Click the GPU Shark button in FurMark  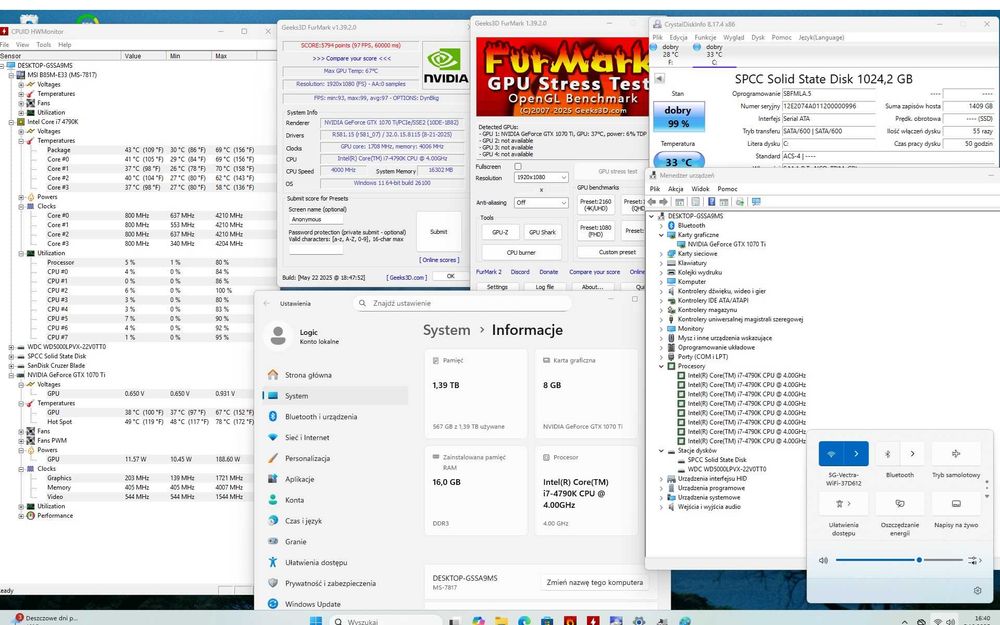coord(542,232)
